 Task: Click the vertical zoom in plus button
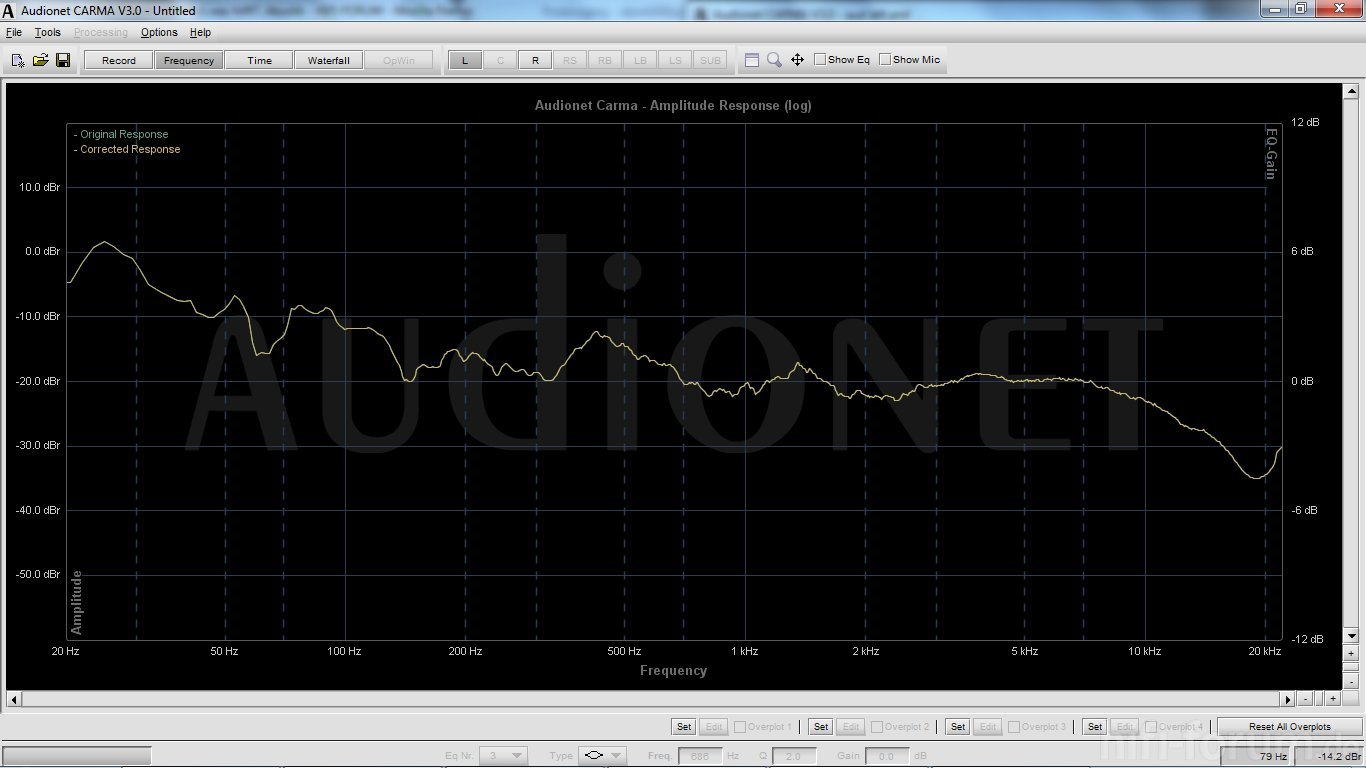point(1351,653)
